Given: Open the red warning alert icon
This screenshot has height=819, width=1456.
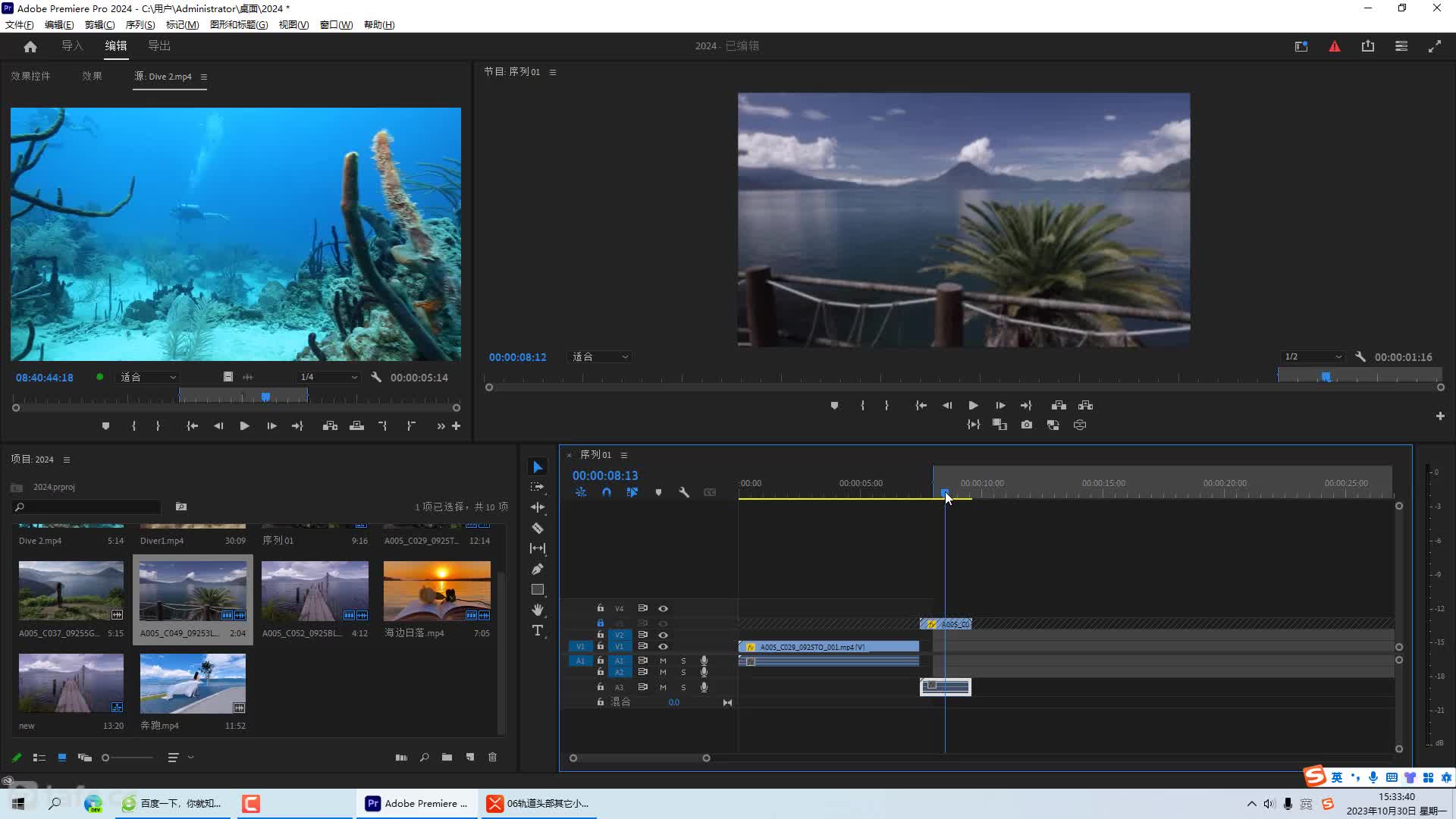Looking at the screenshot, I should tap(1335, 46).
